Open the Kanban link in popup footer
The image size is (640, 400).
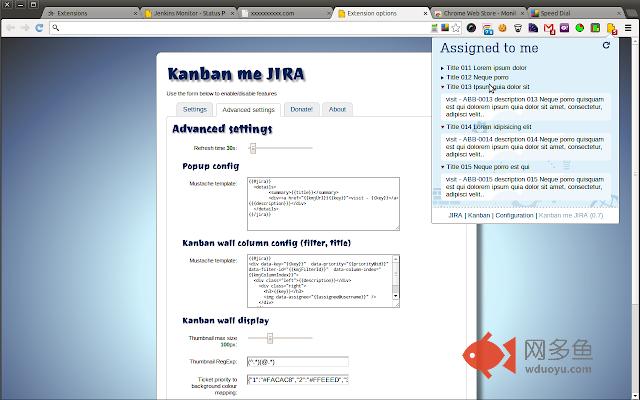click(479, 215)
